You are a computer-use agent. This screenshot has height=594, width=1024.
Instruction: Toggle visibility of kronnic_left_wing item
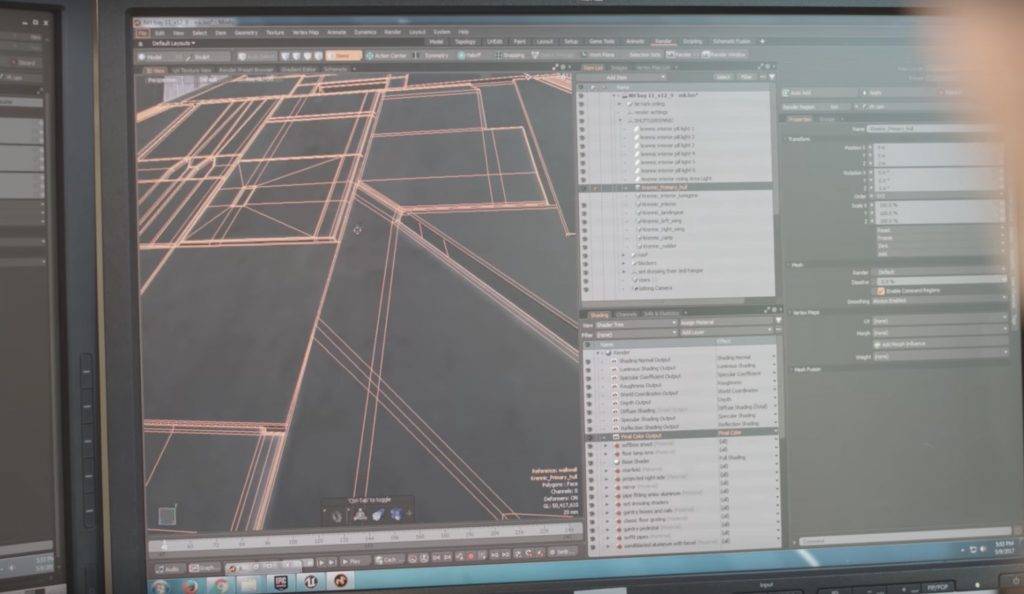583,221
